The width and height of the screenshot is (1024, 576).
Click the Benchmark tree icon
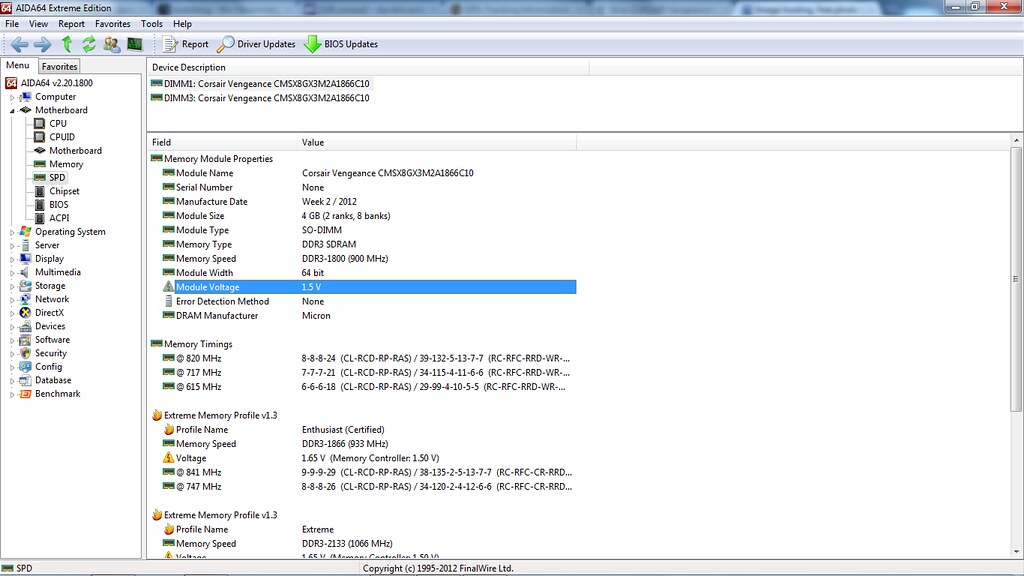click(x=25, y=394)
